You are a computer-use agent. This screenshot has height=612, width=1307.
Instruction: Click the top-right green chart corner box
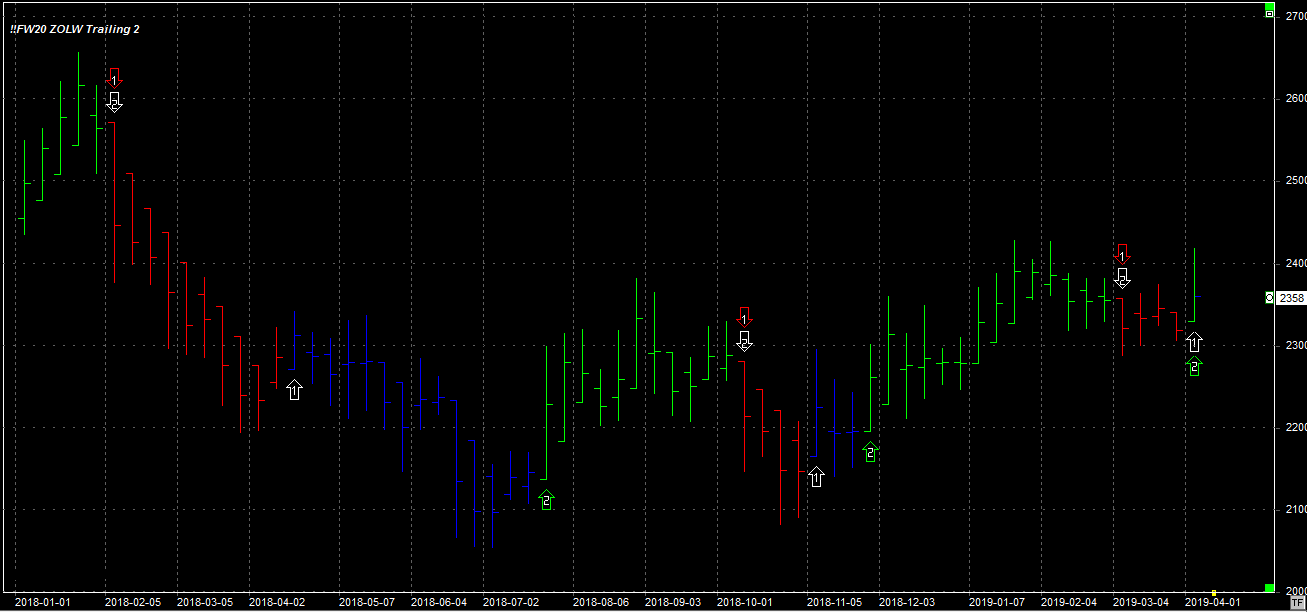1270,7
